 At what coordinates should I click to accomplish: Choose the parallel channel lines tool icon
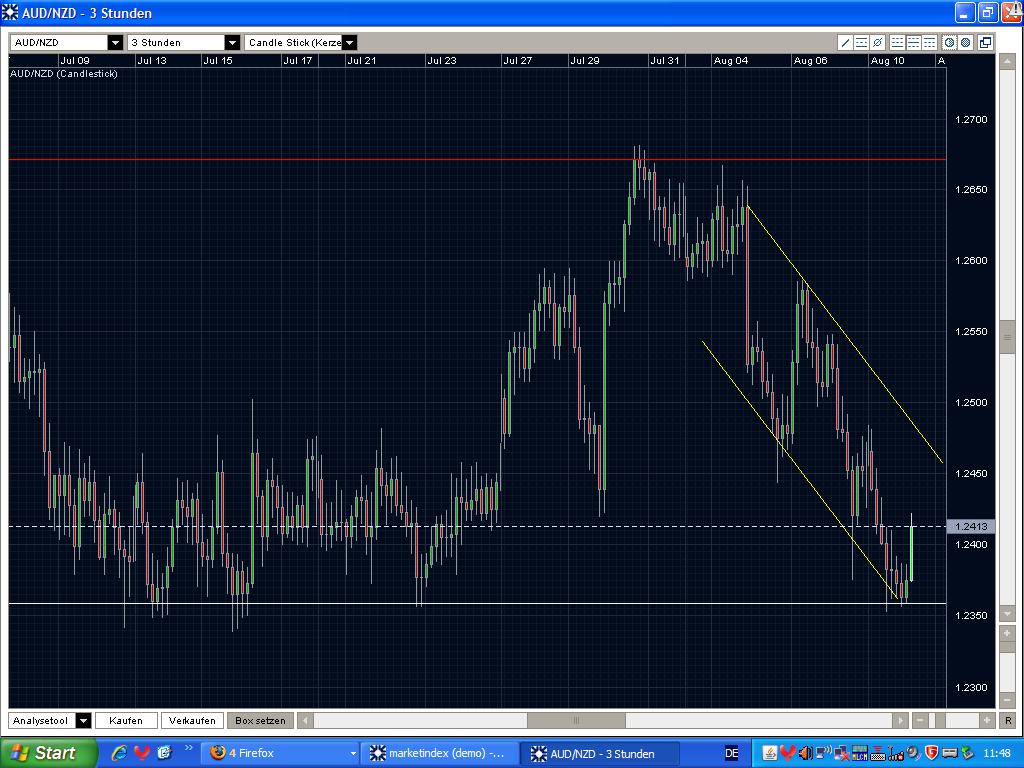(x=861, y=42)
